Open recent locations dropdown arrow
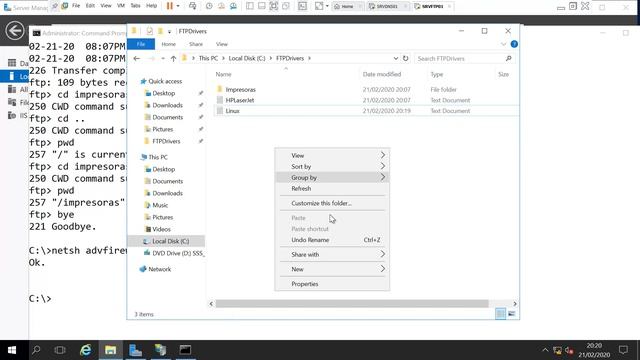 [163, 58]
